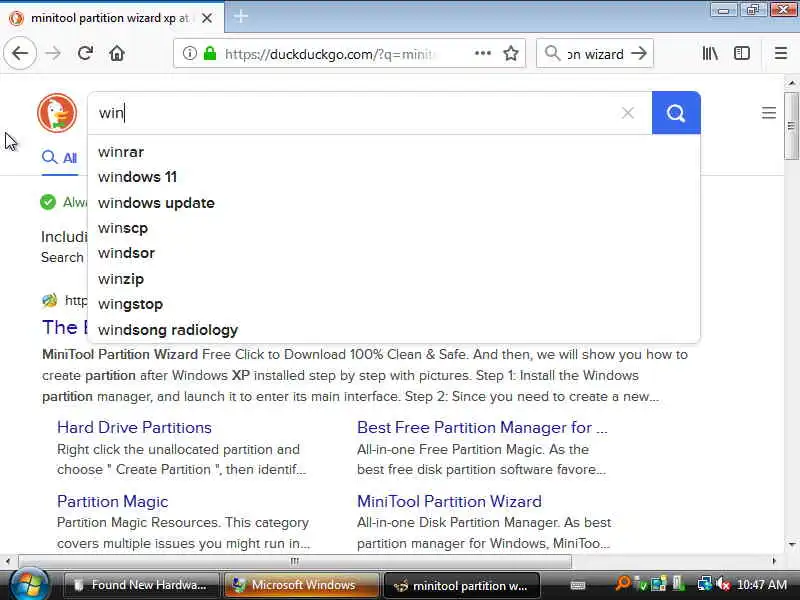Image resolution: width=800 pixels, height=600 pixels.
Task: Click the result site favicon
Action: click(49, 301)
